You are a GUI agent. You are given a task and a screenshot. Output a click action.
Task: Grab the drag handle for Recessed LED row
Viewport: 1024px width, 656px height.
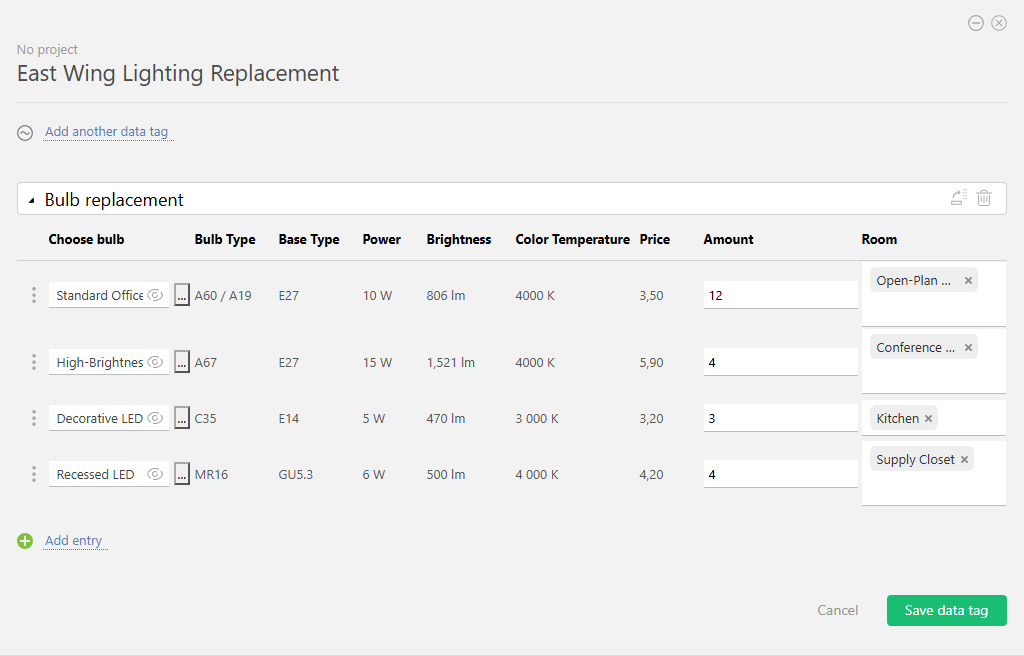pos(34,474)
